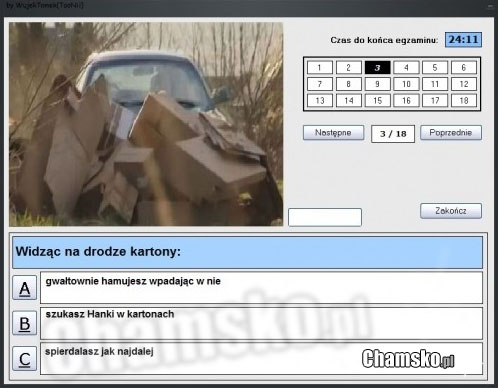Open question 4 in the number grid
This screenshot has height=388, width=498.
pos(406,68)
